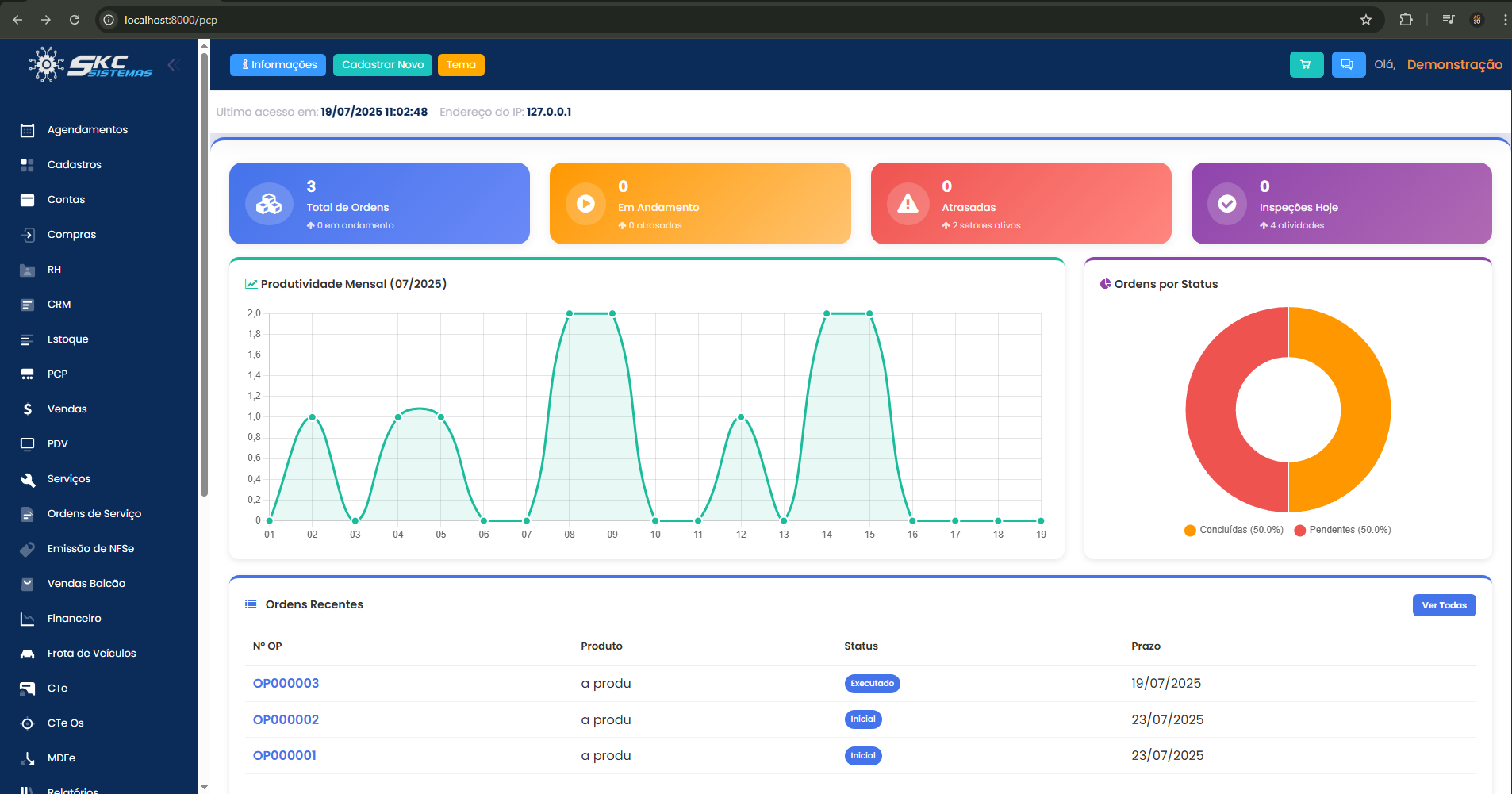Viewport: 1512px width, 794px height.
Task: Click the Frota de Veículos car icon
Action: 27,654
